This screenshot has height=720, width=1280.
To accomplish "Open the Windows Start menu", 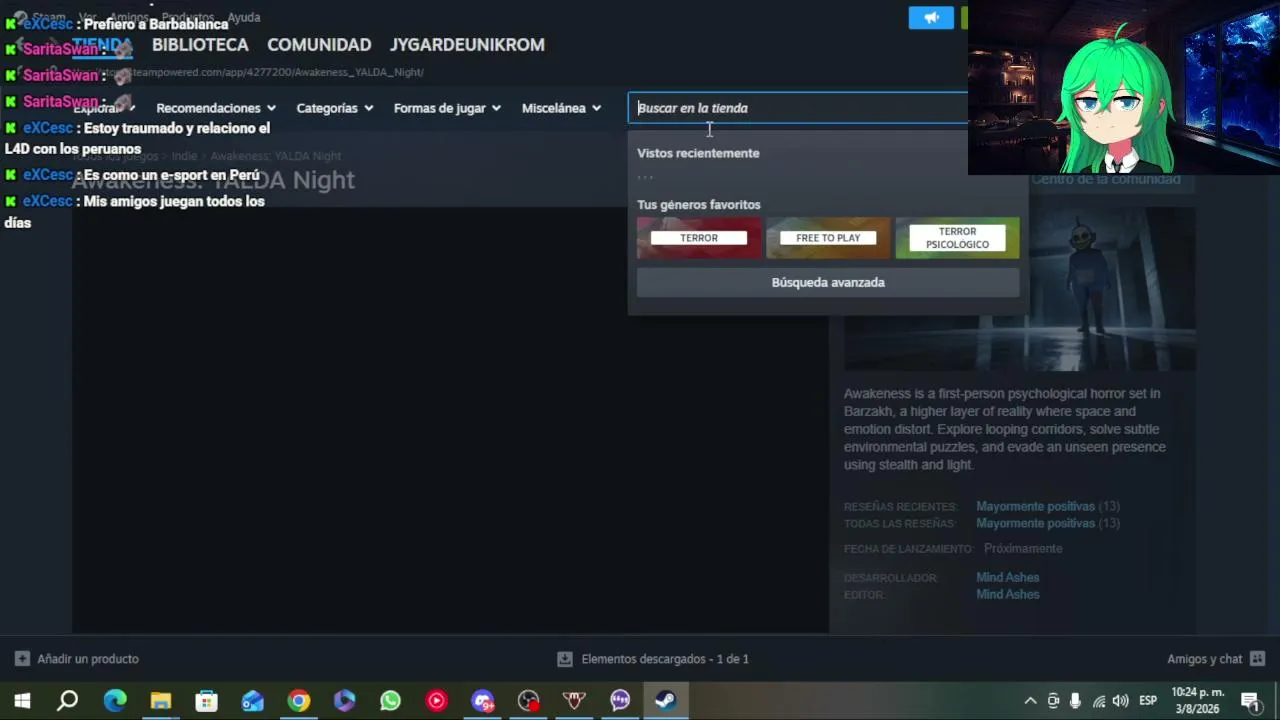I will (22, 700).
